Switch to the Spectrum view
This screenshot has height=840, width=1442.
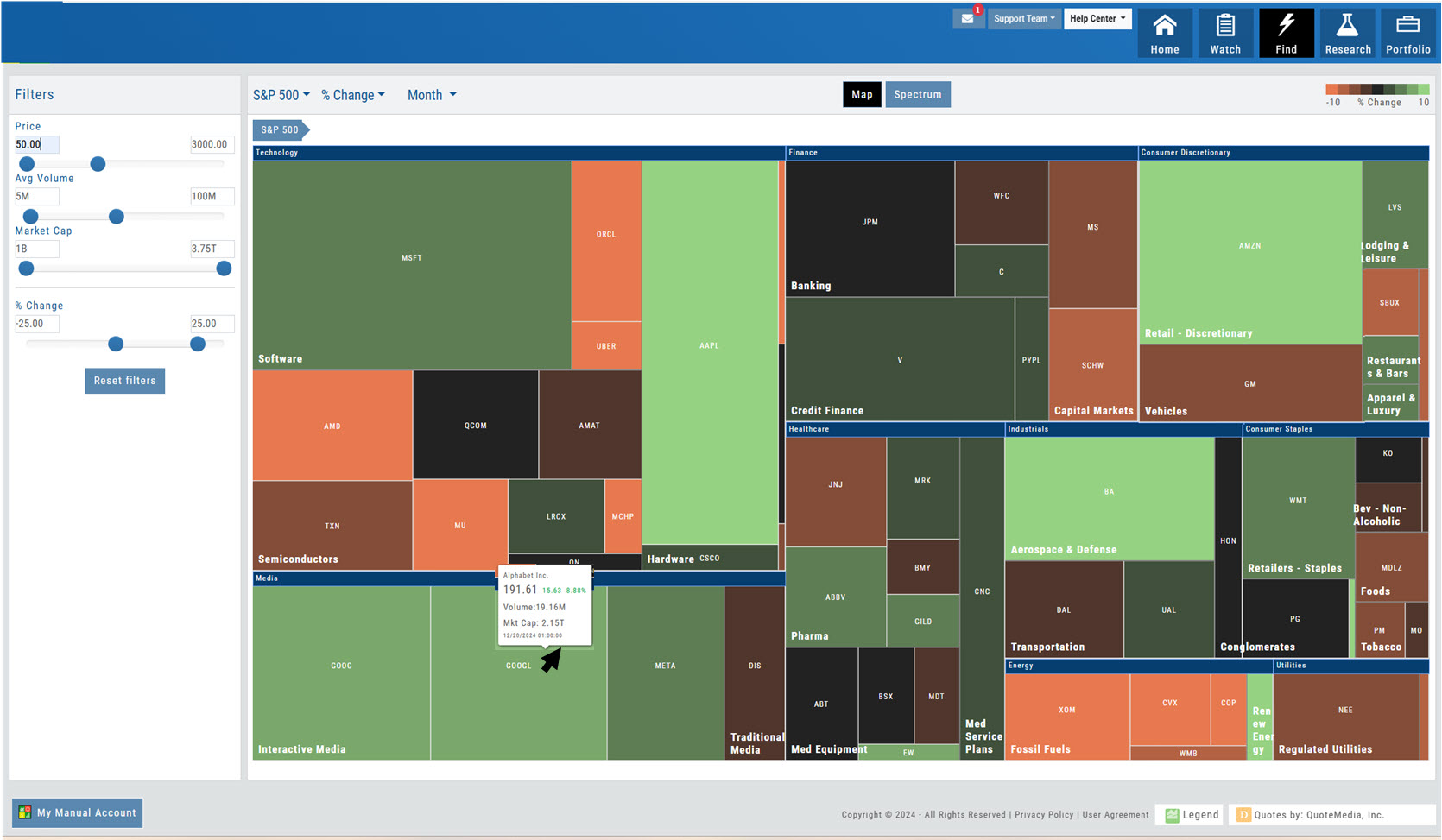click(x=918, y=94)
